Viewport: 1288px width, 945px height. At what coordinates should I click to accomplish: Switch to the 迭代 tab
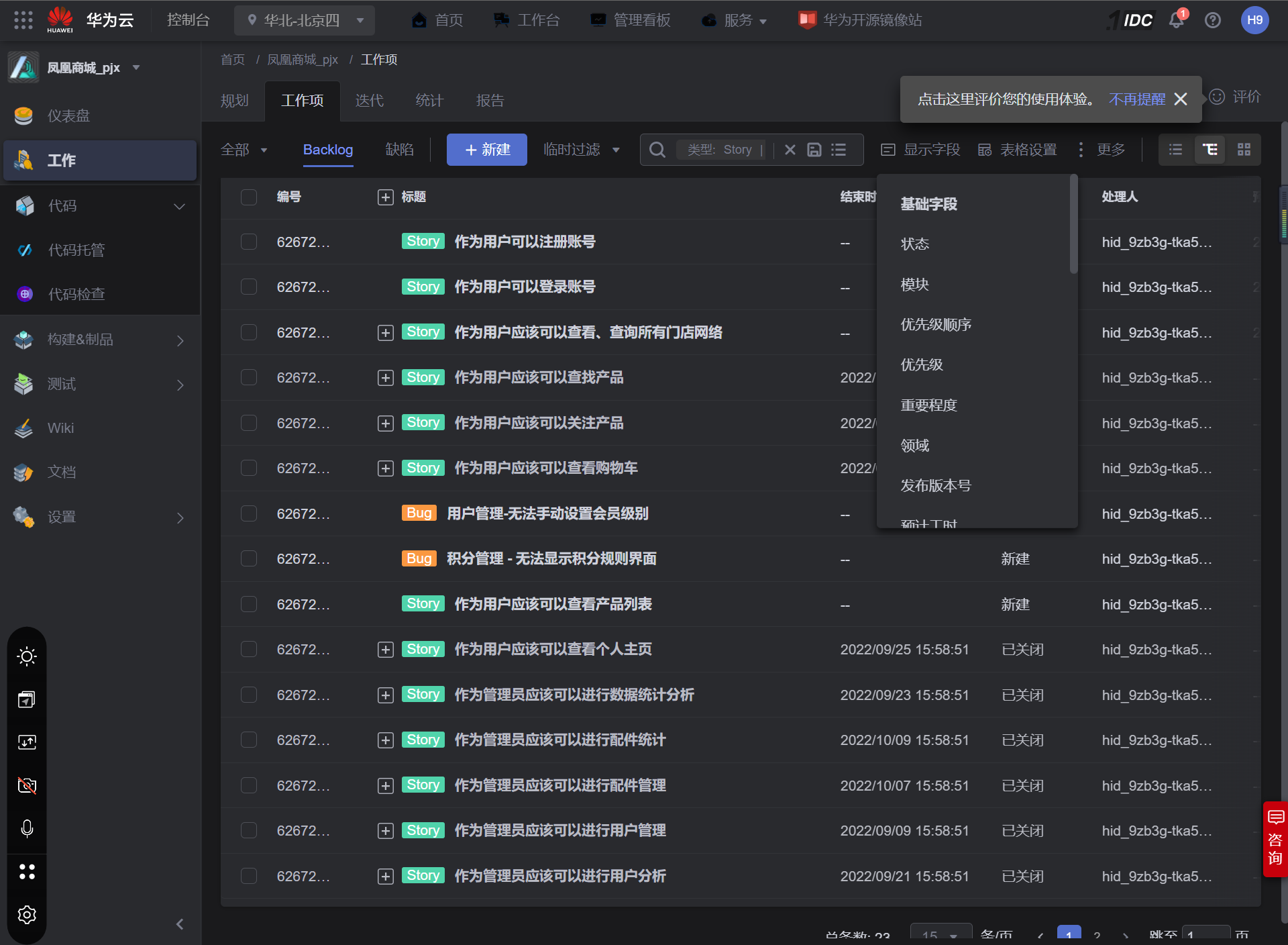pyautogui.click(x=369, y=101)
